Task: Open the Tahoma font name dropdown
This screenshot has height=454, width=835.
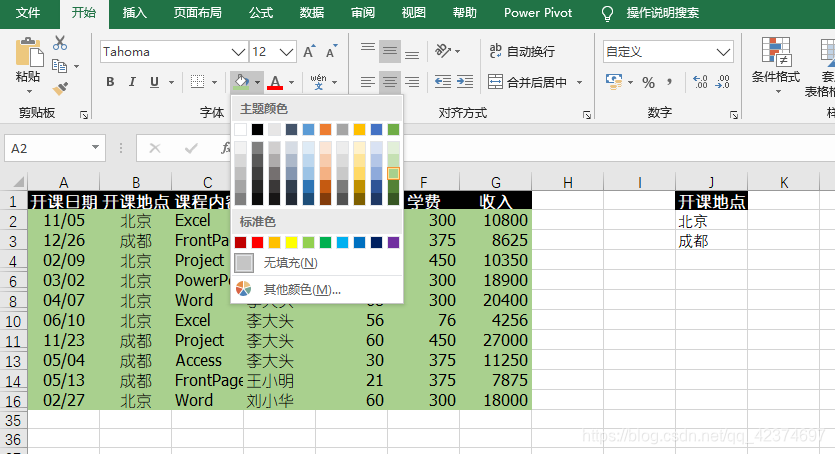Action: (238, 52)
